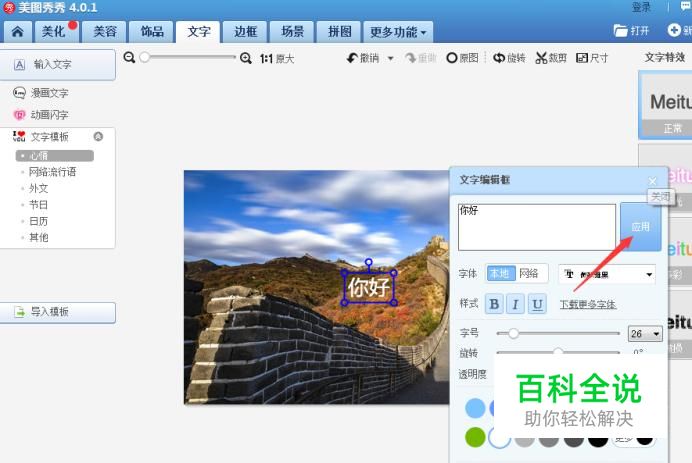Select the 本地 font source toggle
This screenshot has height=463, width=692.
coord(500,274)
